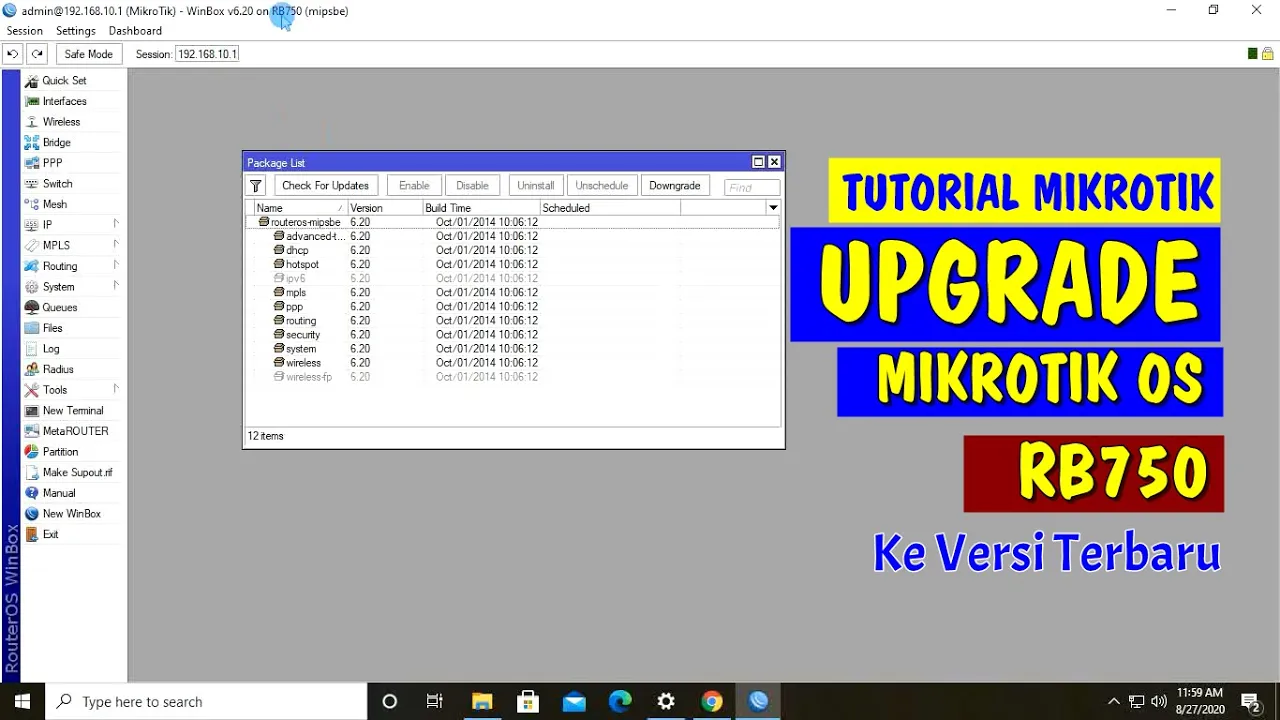
Task: Open Microsoft Edge from the taskbar
Action: 620,701
